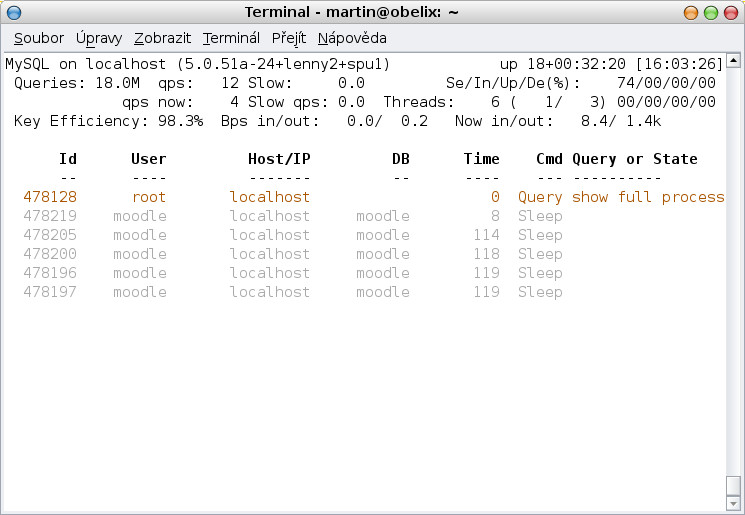Click 'show full process' query text
Image resolution: width=745 pixels, height=515 pixels.
click(x=648, y=197)
